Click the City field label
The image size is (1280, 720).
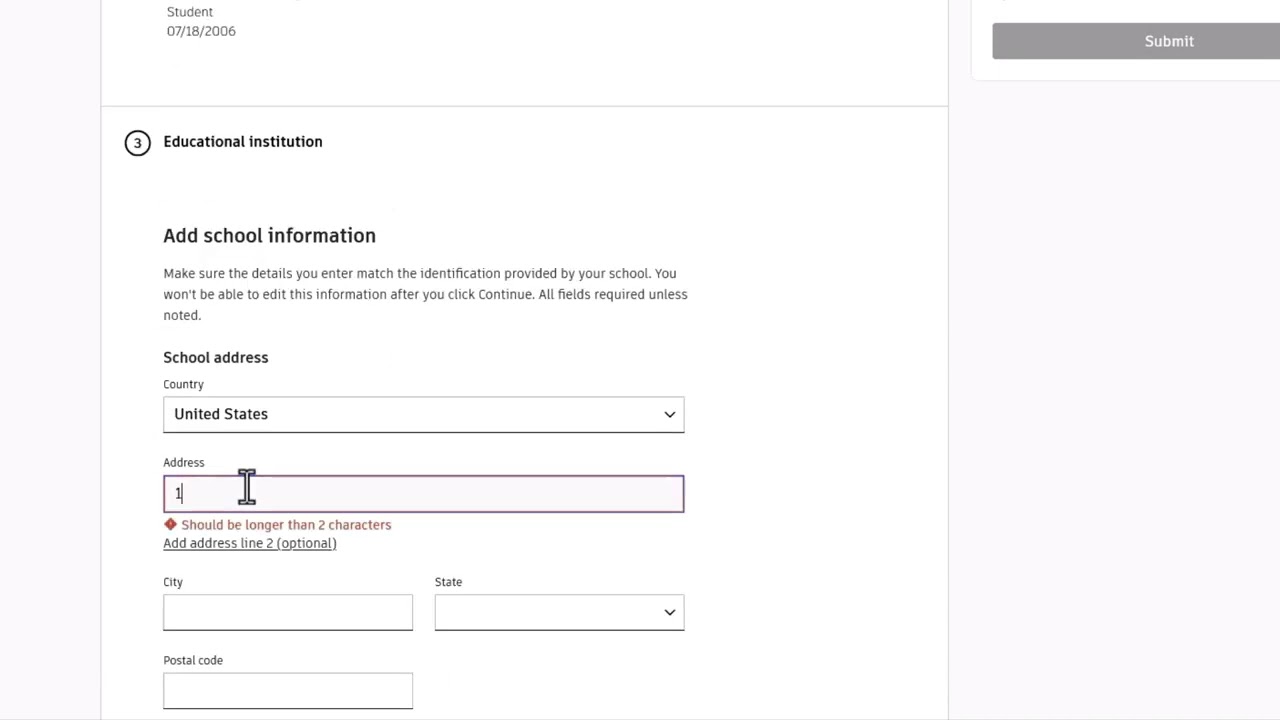(173, 582)
